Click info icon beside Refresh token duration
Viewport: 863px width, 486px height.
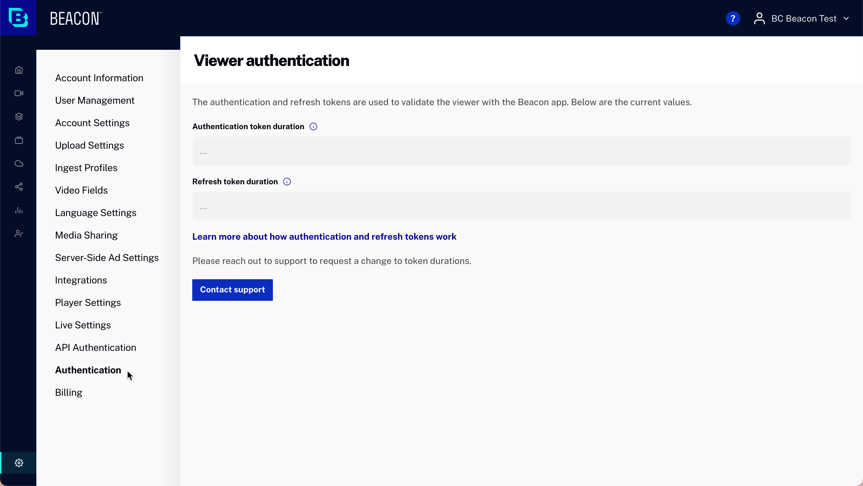(x=287, y=182)
